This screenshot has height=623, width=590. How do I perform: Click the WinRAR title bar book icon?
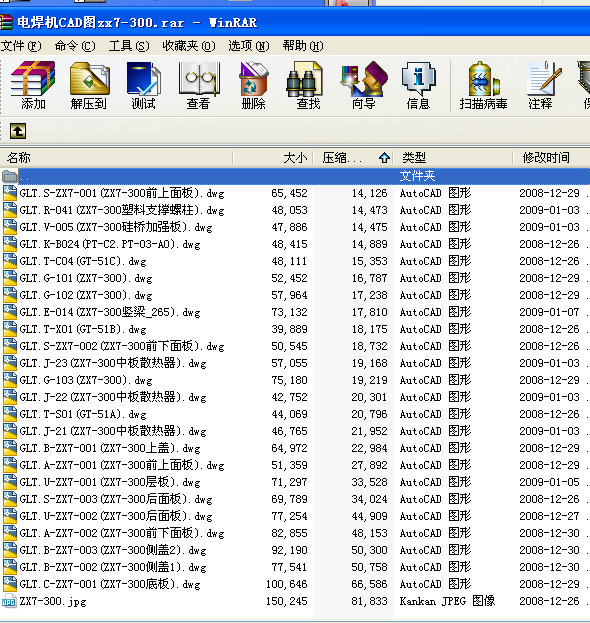pyautogui.click(x=6, y=22)
